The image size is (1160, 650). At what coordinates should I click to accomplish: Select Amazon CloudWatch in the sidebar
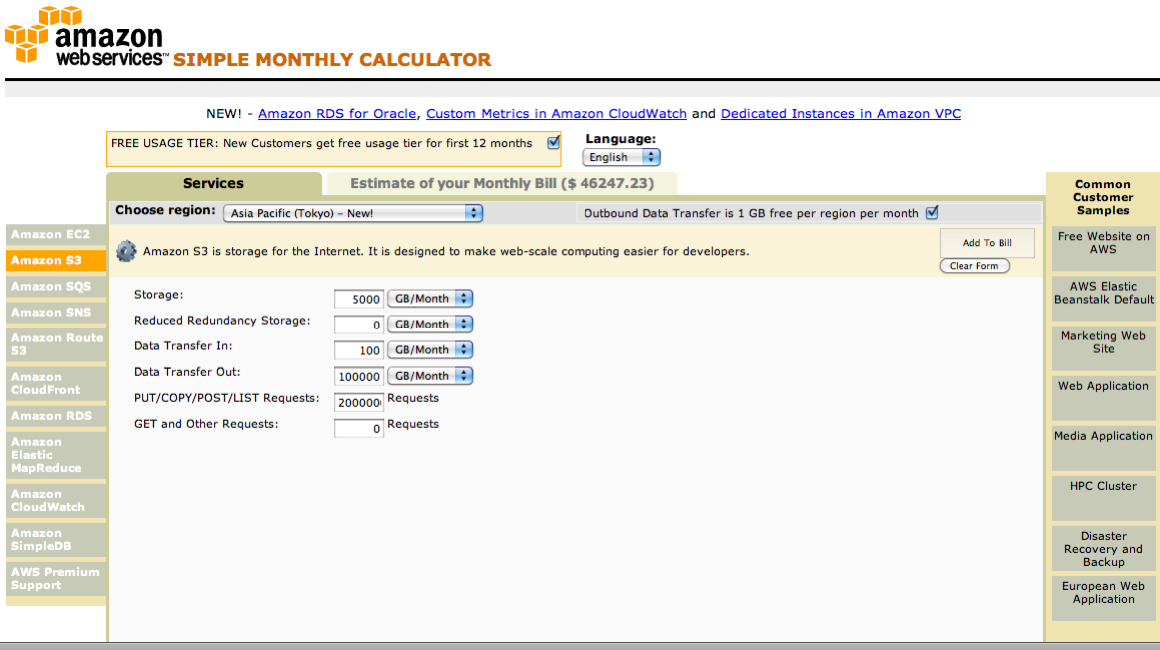pyautogui.click(x=55, y=501)
